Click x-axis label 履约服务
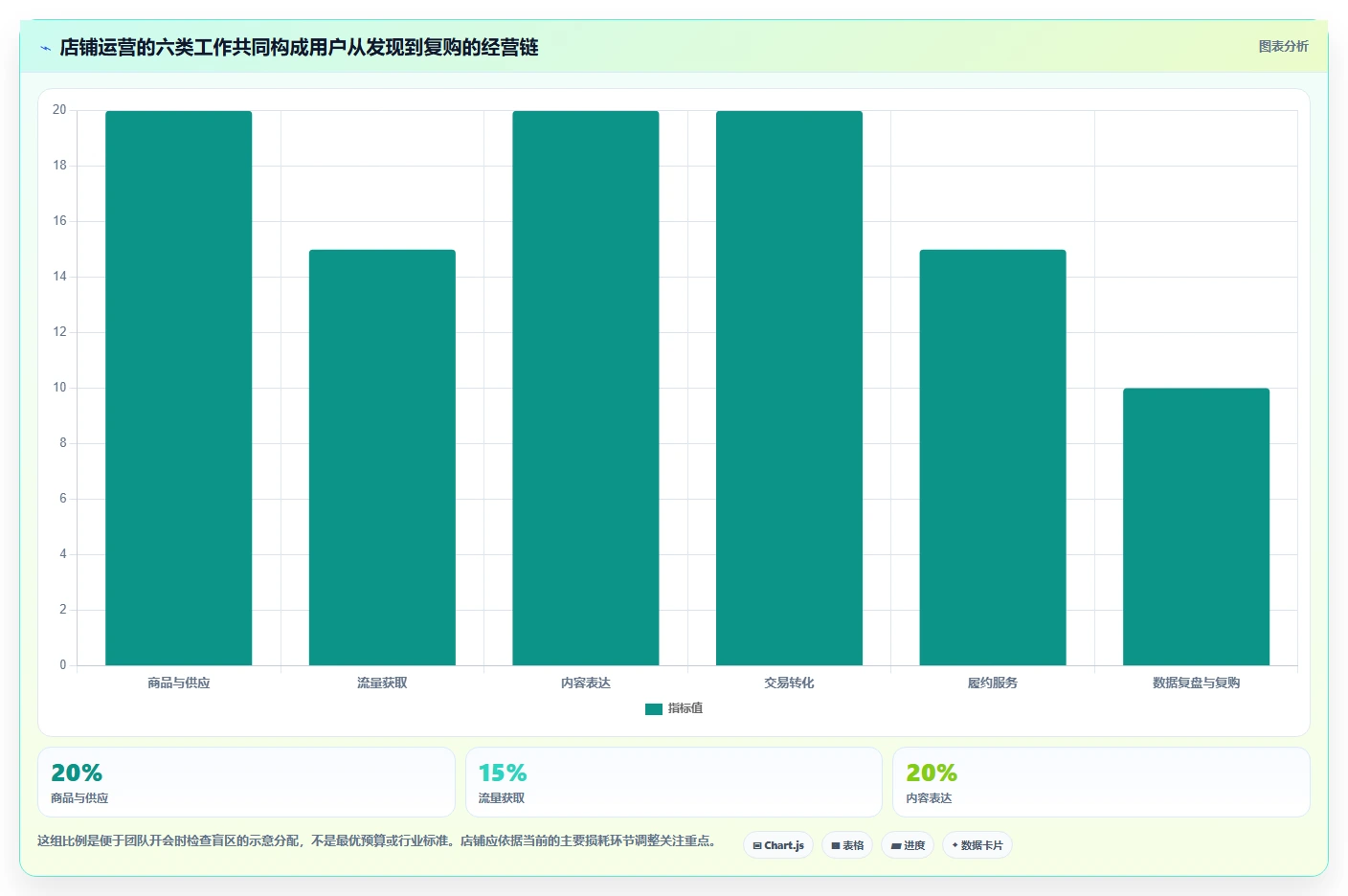This screenshot has width=1348, height=896. point(993,683)
